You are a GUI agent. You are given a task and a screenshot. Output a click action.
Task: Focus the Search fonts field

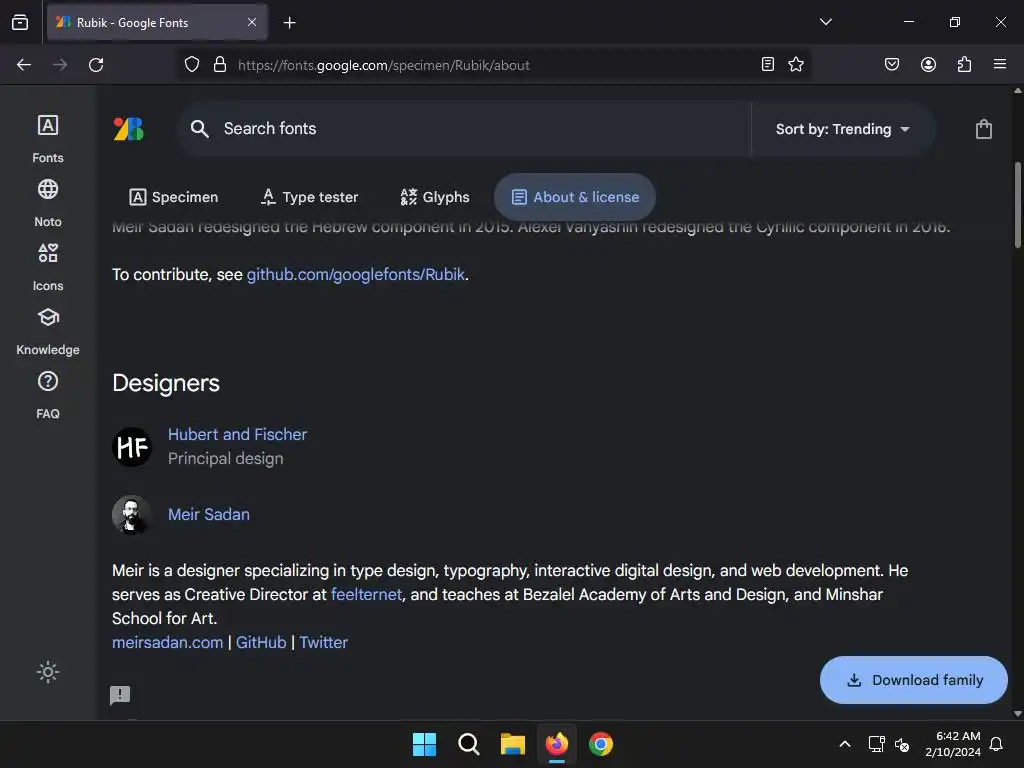(x=464, y=129)
